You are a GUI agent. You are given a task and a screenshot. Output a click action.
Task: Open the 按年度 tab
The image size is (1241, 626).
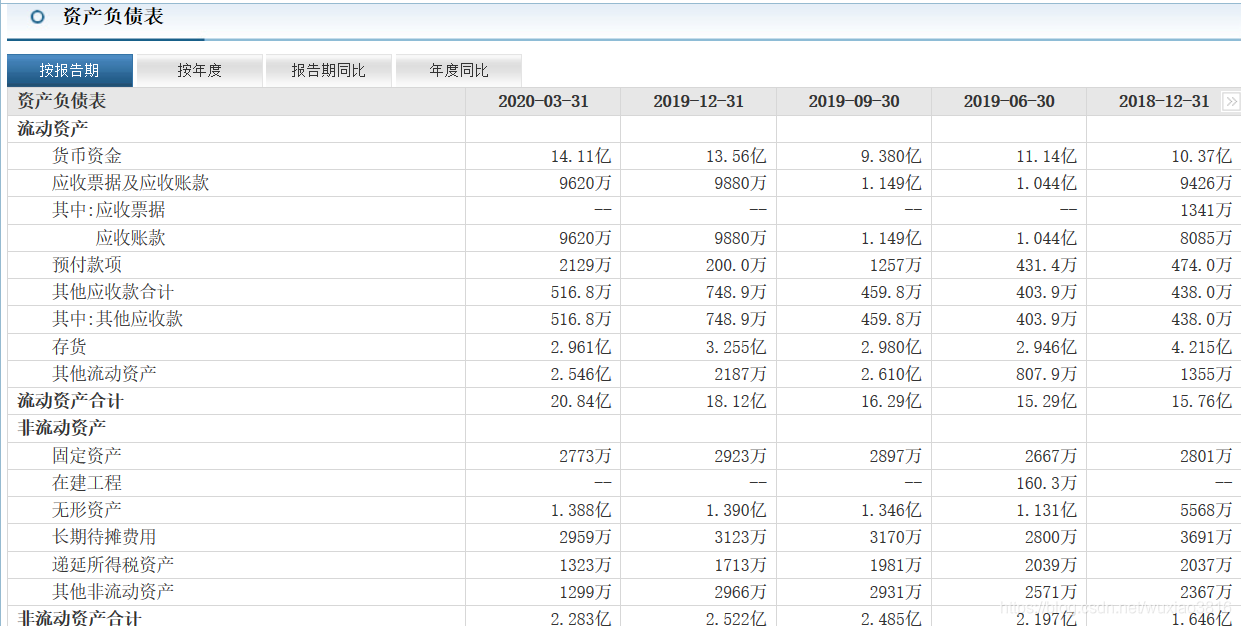tap(199, 70)
